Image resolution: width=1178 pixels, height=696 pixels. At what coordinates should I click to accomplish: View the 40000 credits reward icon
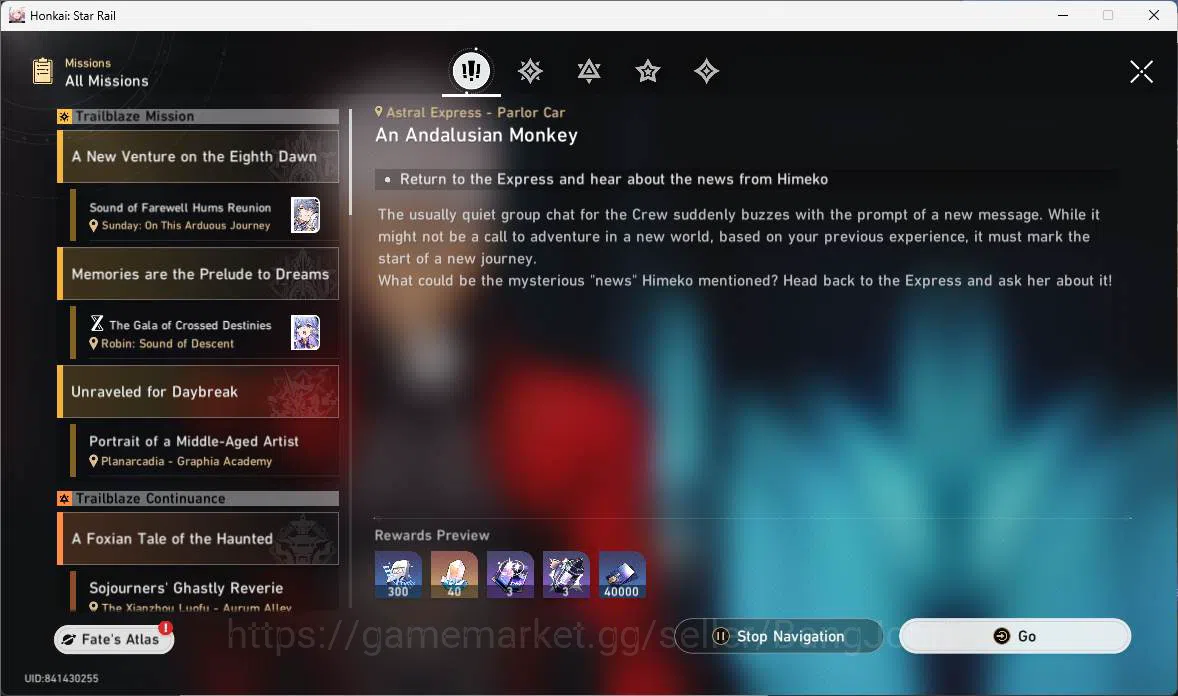622,575
